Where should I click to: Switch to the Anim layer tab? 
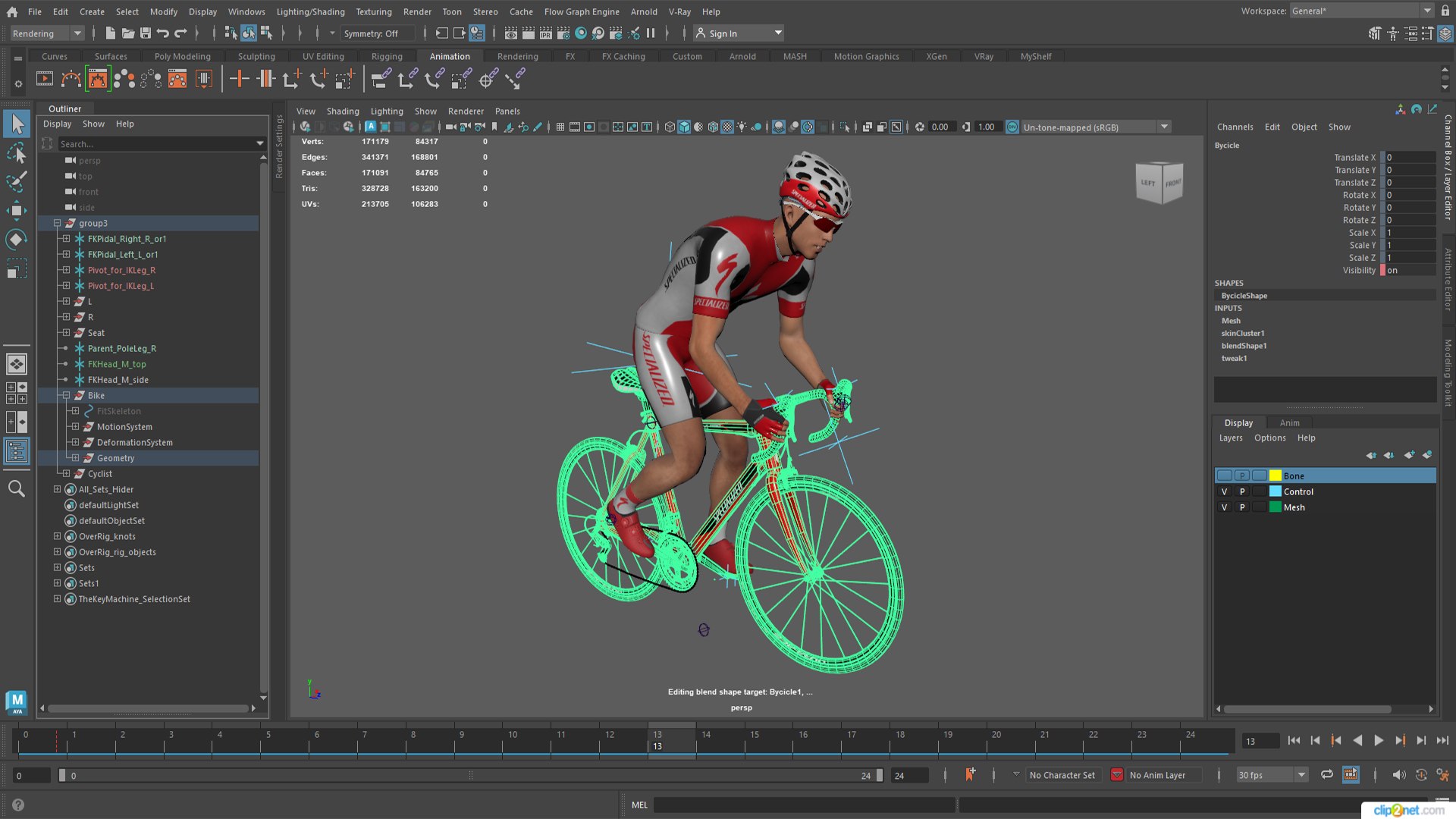point(1289,423)
